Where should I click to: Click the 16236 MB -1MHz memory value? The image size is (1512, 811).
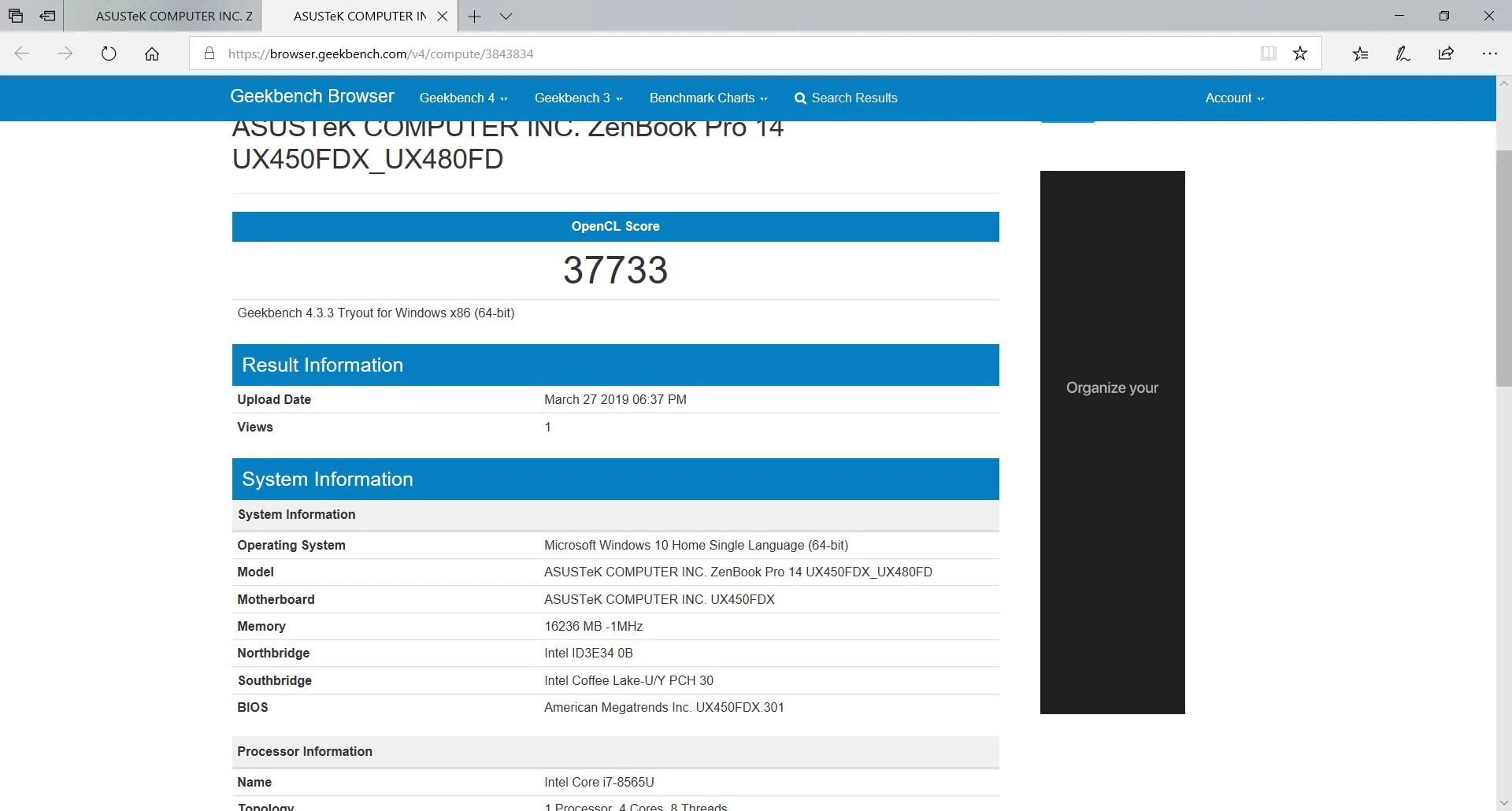(593, 626)
